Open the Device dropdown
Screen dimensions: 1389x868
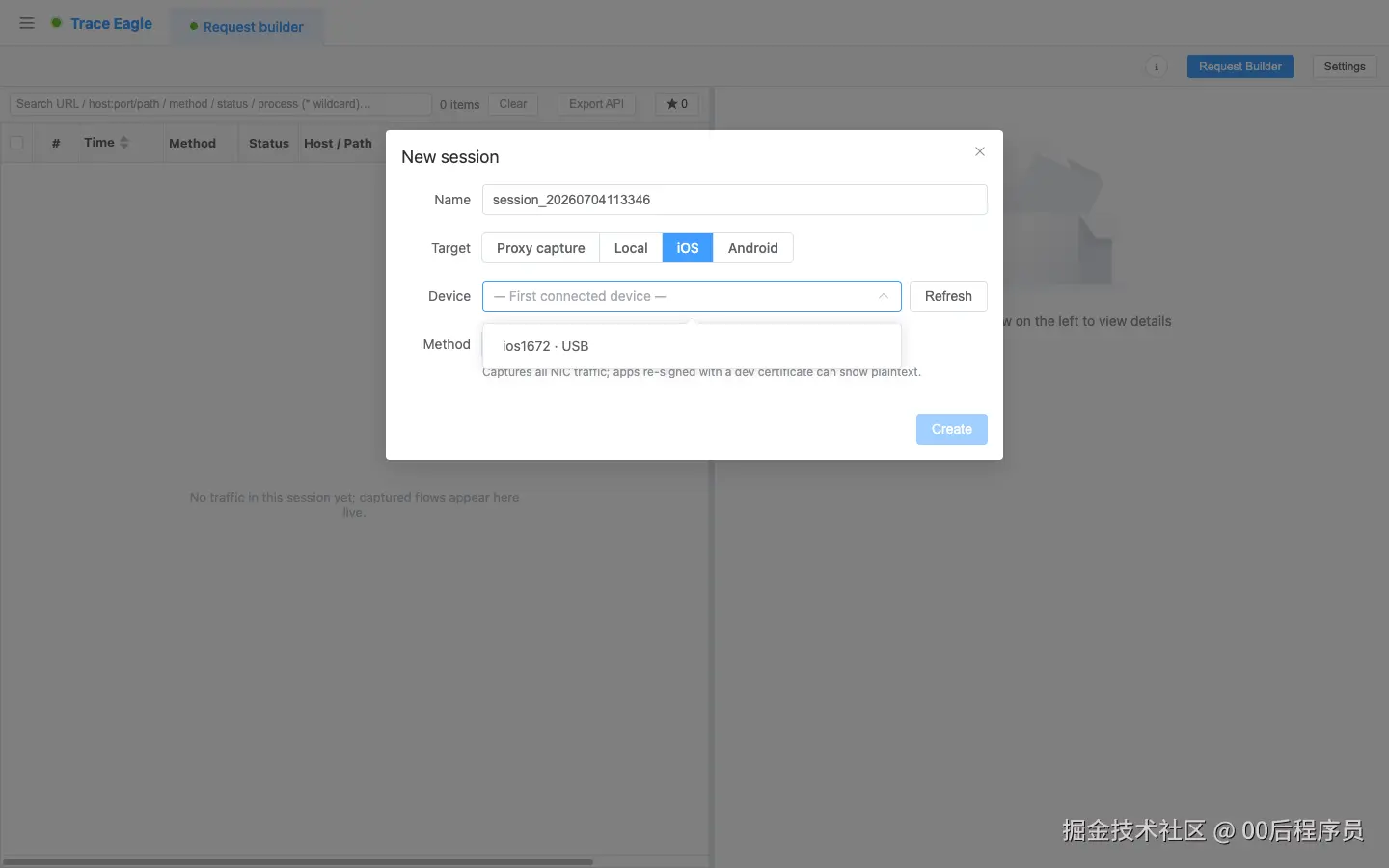[692, 296]
